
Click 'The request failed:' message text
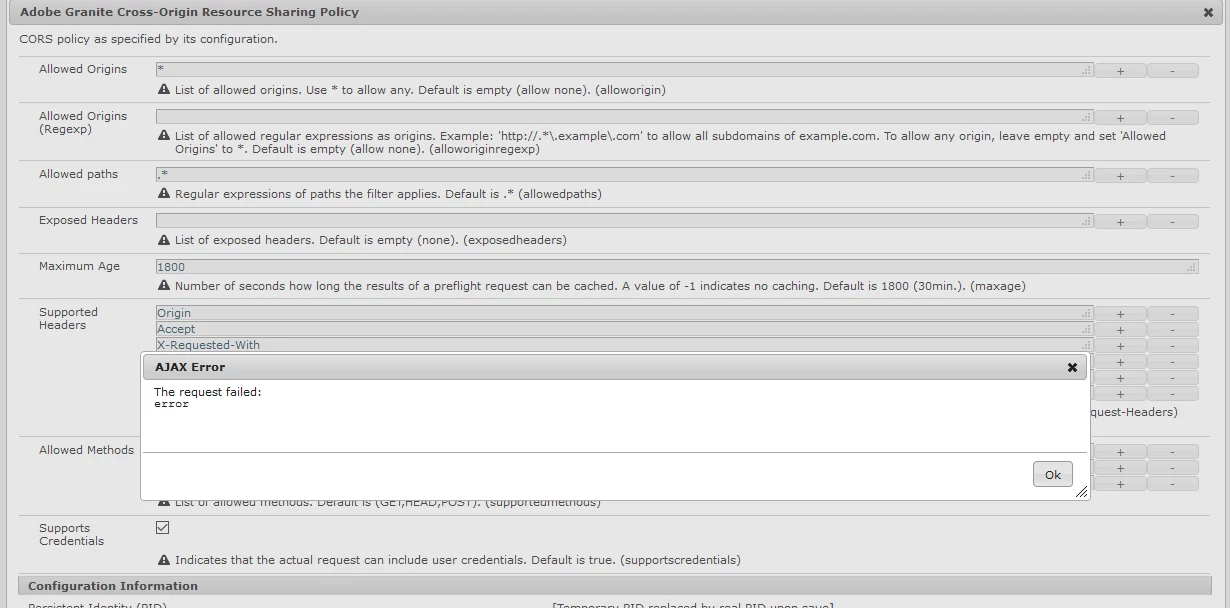pyautogui.click(x=208, y=392)
